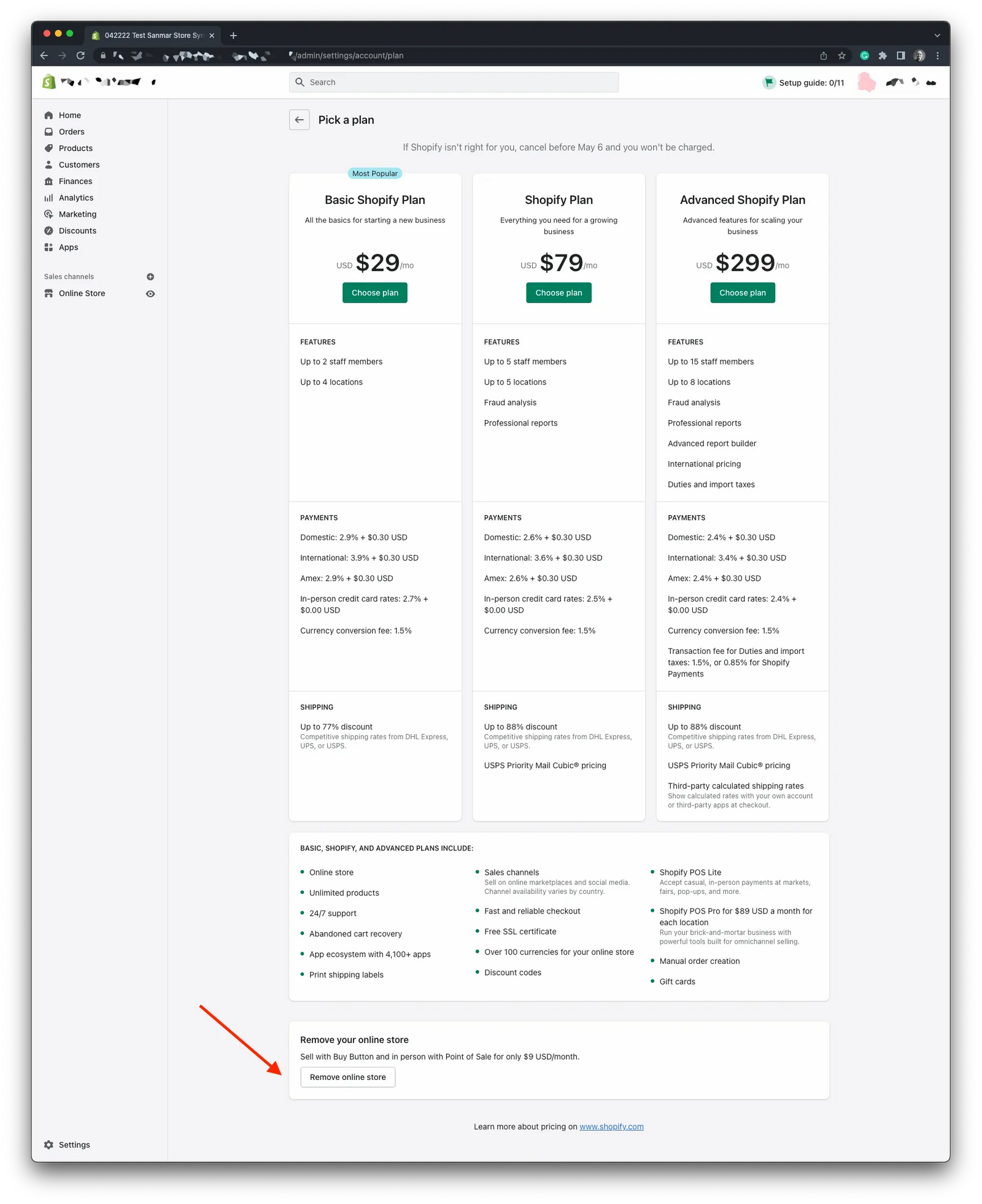Viewport: 982px width, 1204px height.
Task: Open the Chrome three-dot menu
Action: click(x=937, y=55)
